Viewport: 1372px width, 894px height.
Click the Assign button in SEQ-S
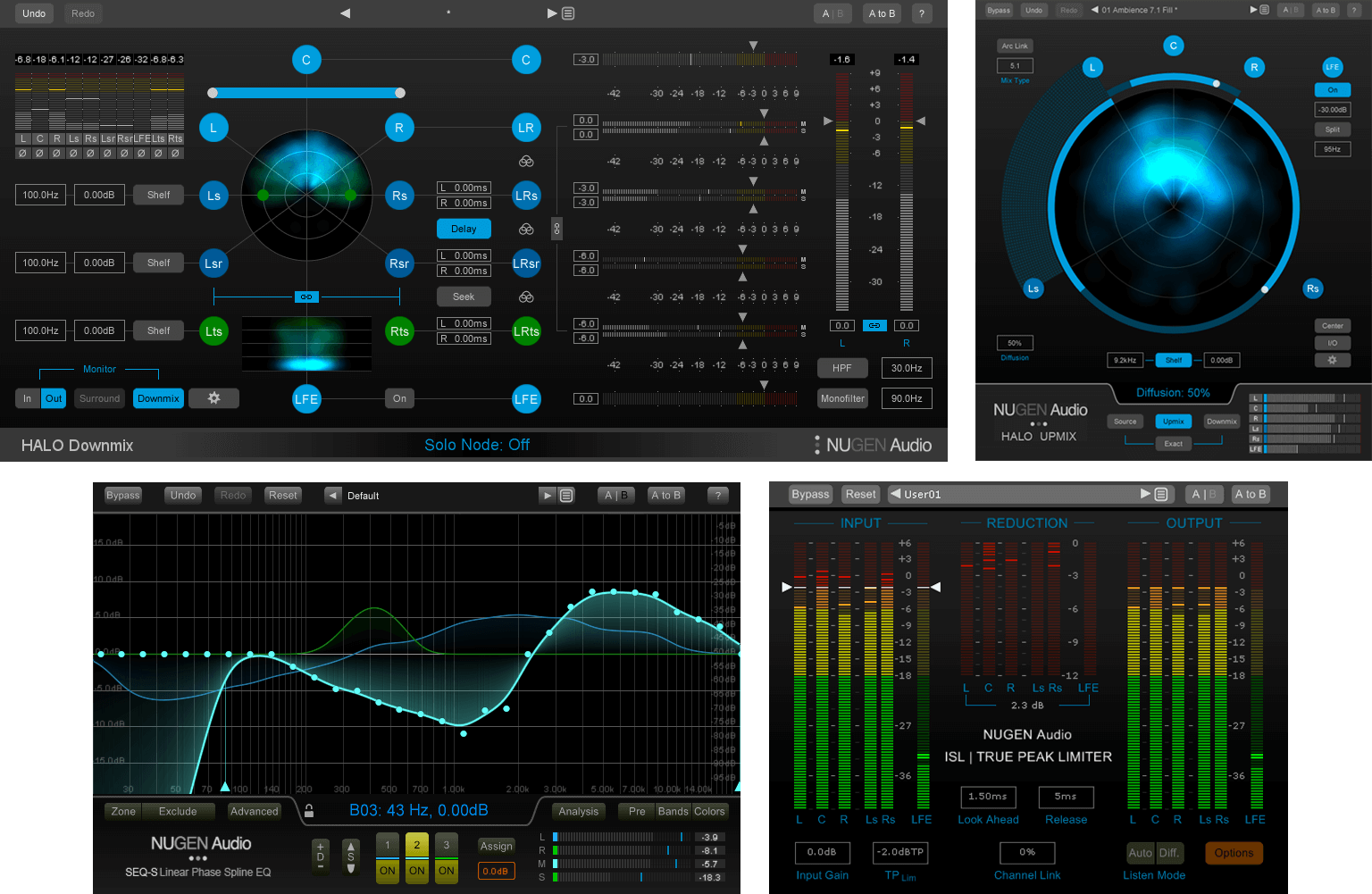[x=497, y=846]
